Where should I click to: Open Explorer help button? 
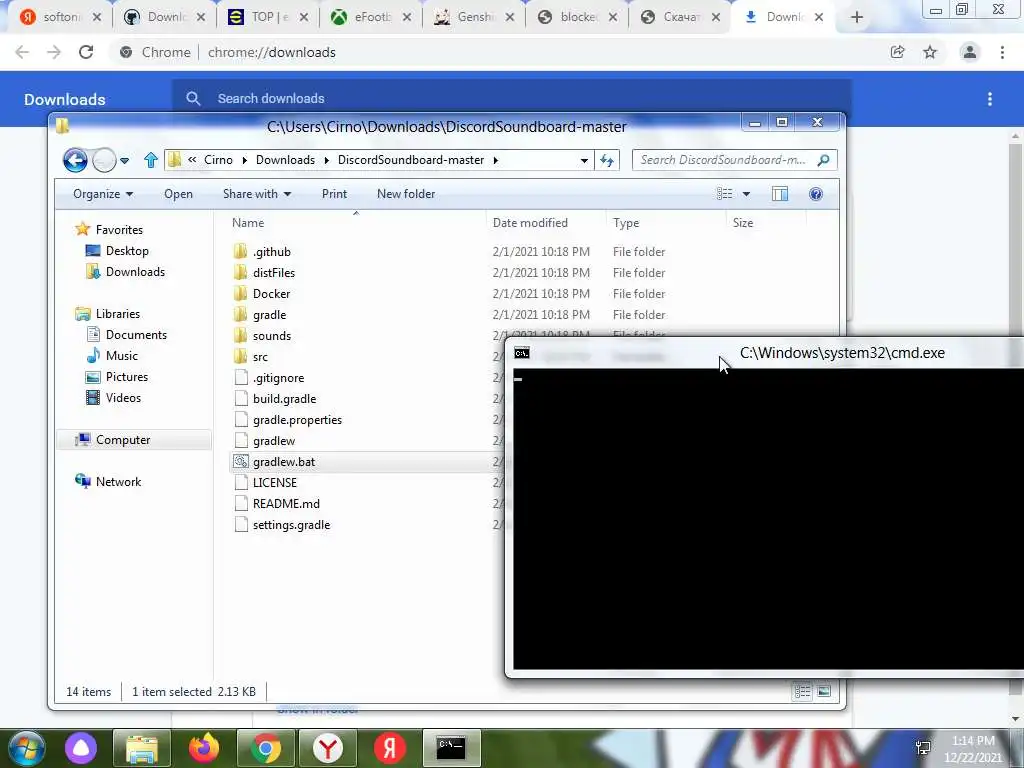[816, 194]
